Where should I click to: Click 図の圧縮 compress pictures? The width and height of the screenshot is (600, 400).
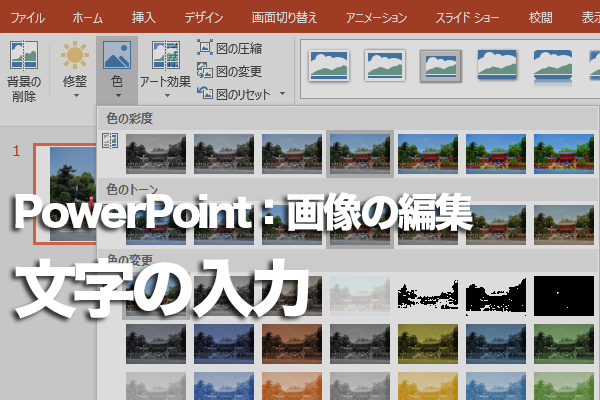230,48
